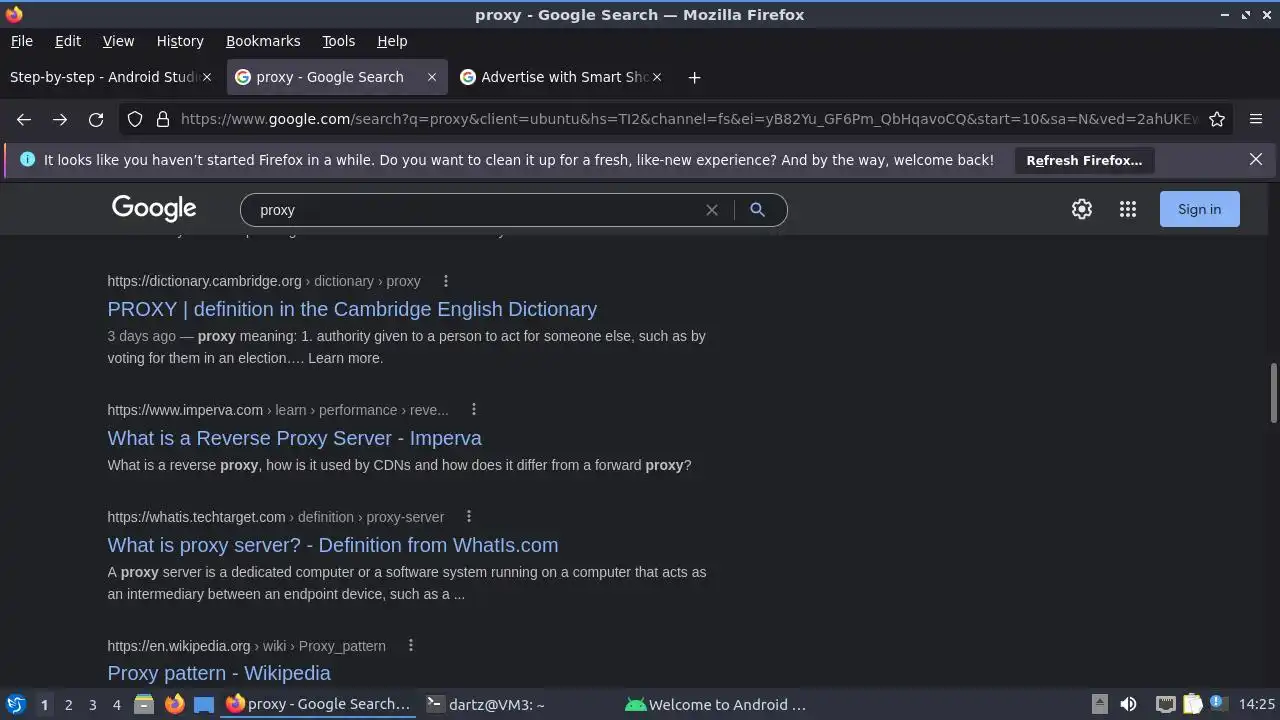The height and width of the screenshot is (720, 1280).
Task: Open options for the Cambridge dictionary result
Action: 446,281
